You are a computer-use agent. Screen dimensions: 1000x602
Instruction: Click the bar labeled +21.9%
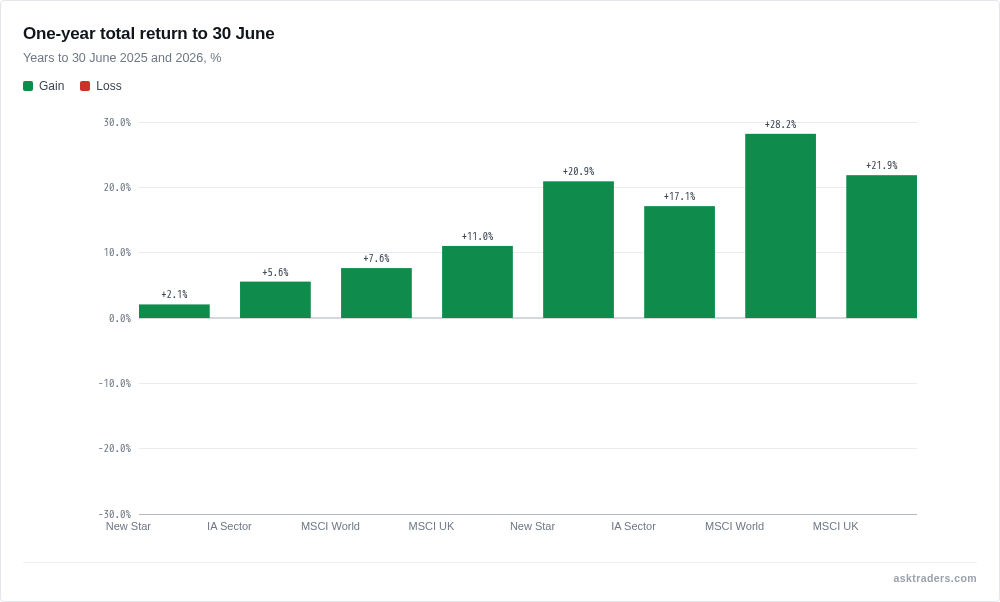pyautogui.click(x=881, y=247)
